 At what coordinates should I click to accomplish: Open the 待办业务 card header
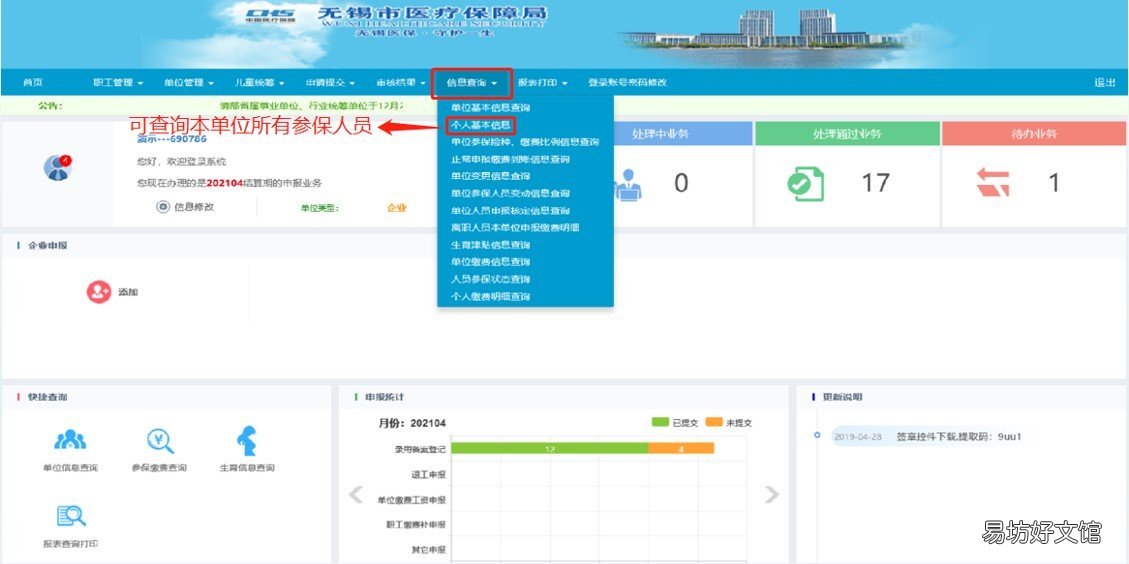(x=1034, y=134)
